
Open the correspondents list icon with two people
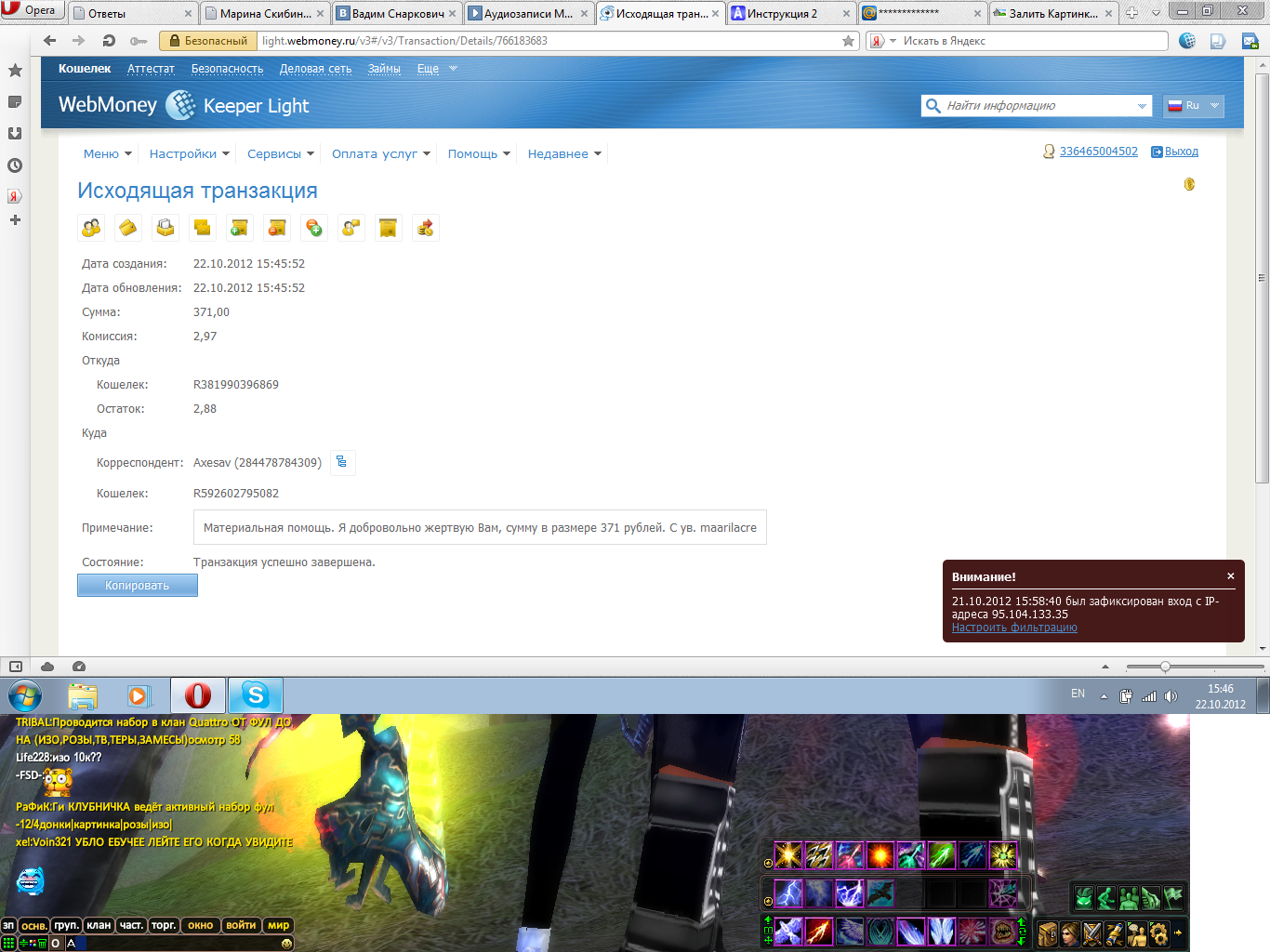pyautogui.click(x=91, y=228)
